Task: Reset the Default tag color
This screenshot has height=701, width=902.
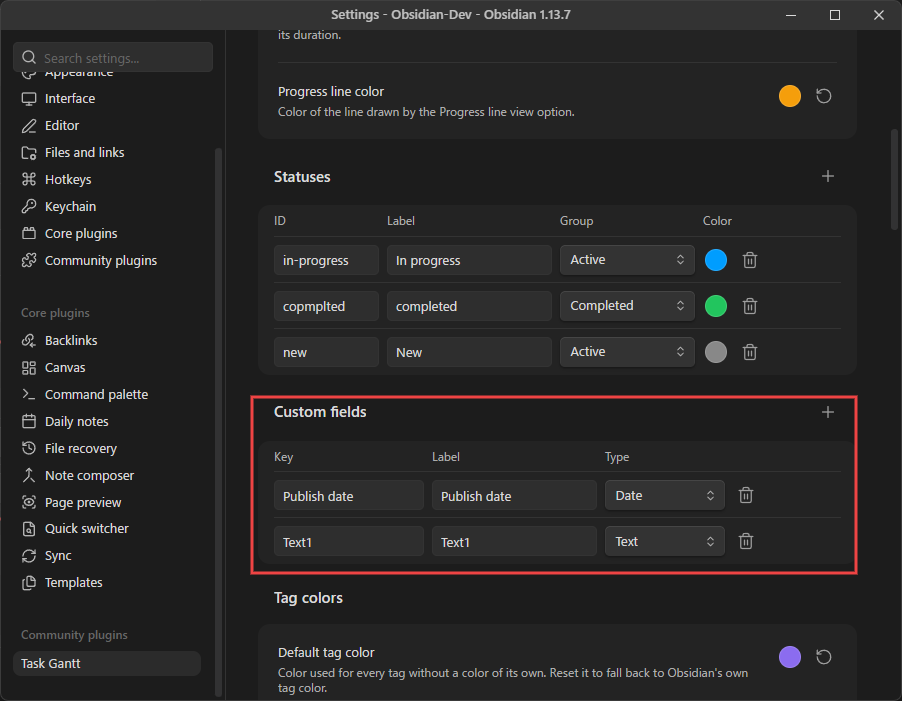Action: [x=824, y=657]
